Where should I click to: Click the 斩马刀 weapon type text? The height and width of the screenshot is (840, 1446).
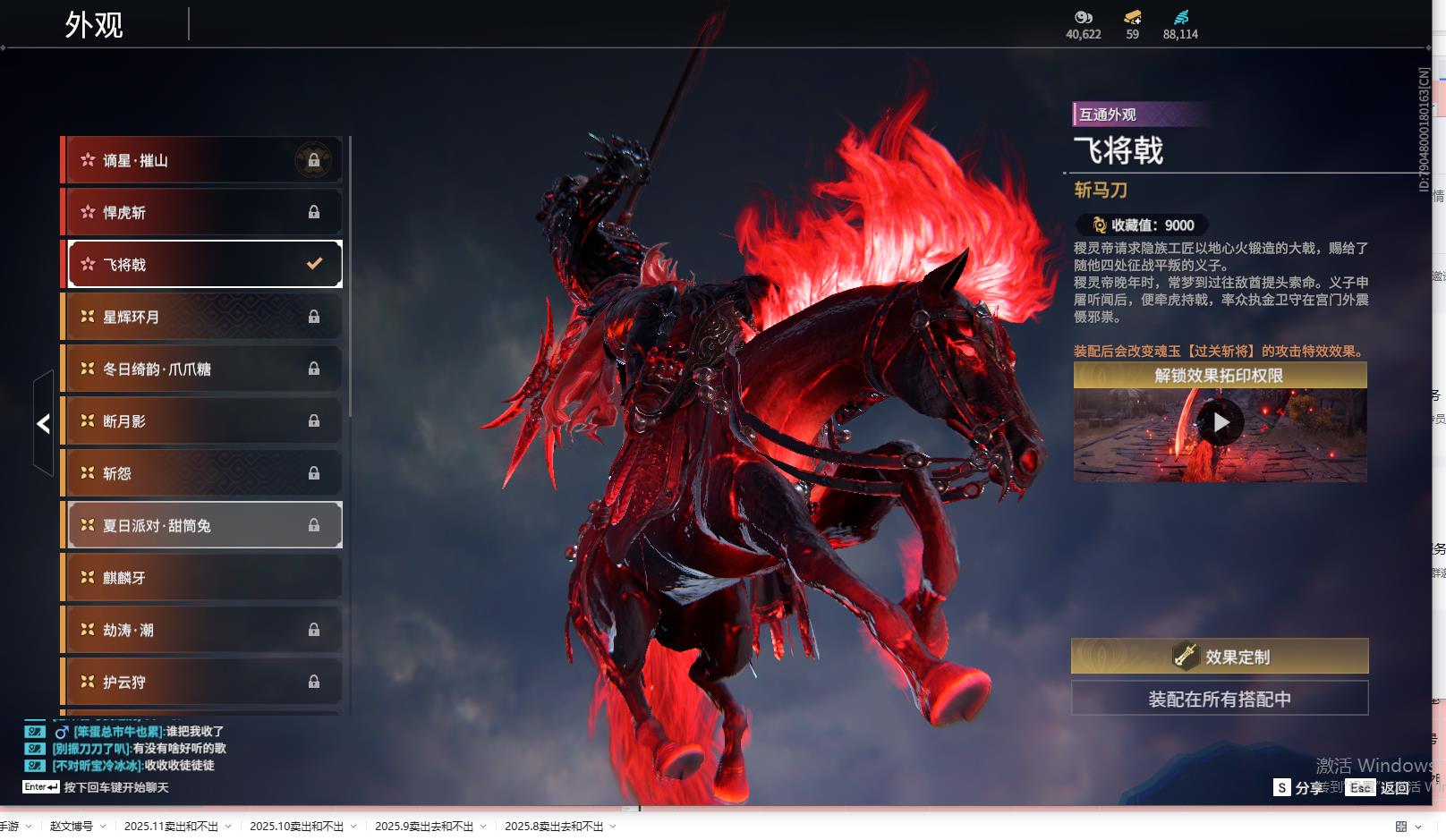click(1101, 190)
